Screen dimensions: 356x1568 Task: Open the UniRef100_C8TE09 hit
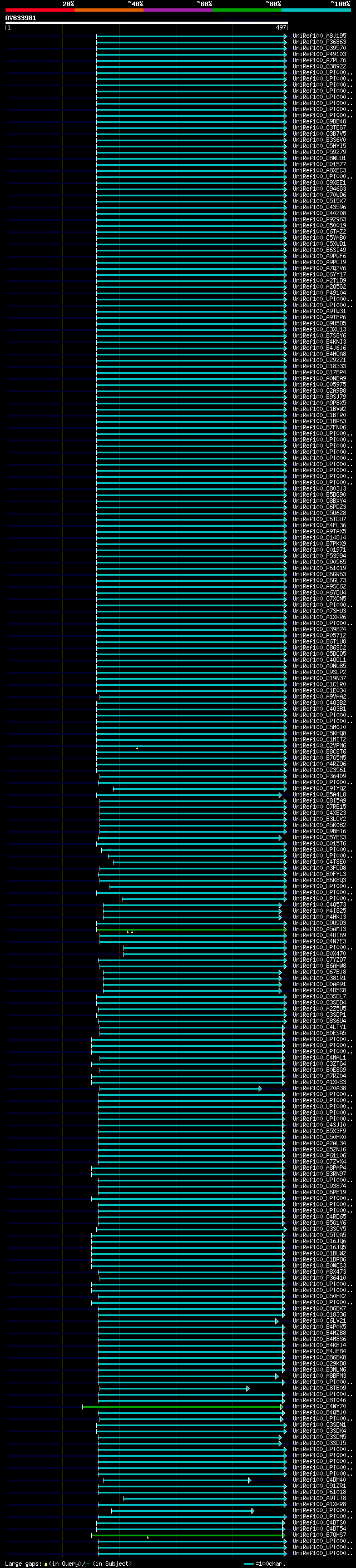[x=319, y=1388]
